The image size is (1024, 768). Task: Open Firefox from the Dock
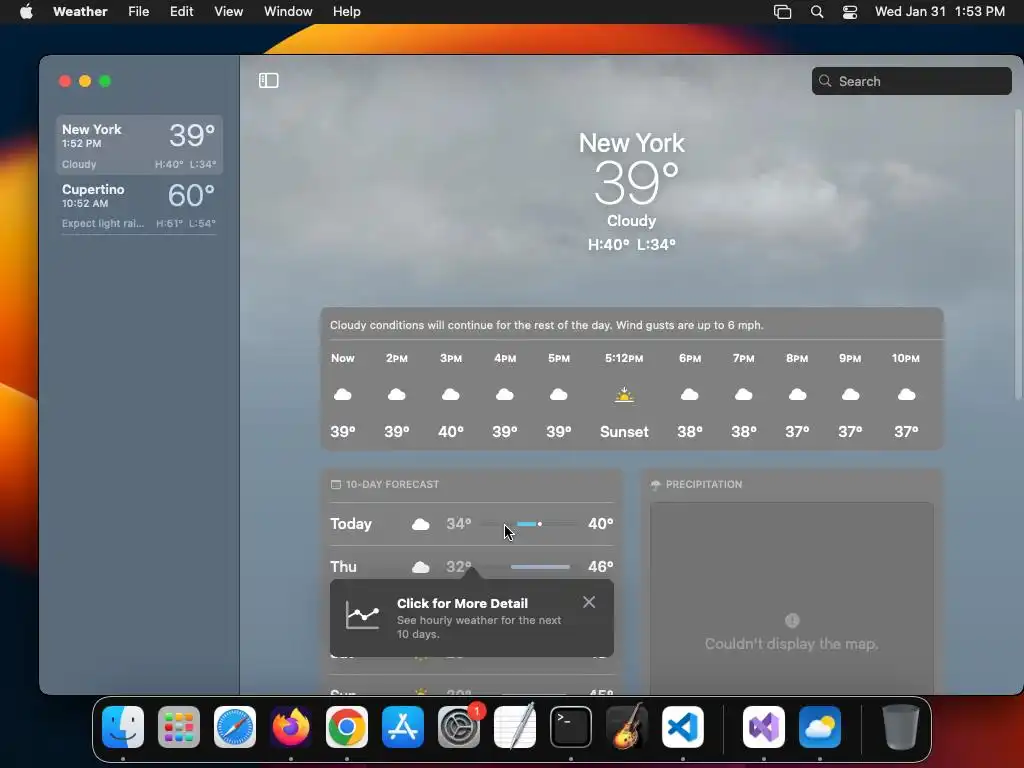click(x=291, y=727)
